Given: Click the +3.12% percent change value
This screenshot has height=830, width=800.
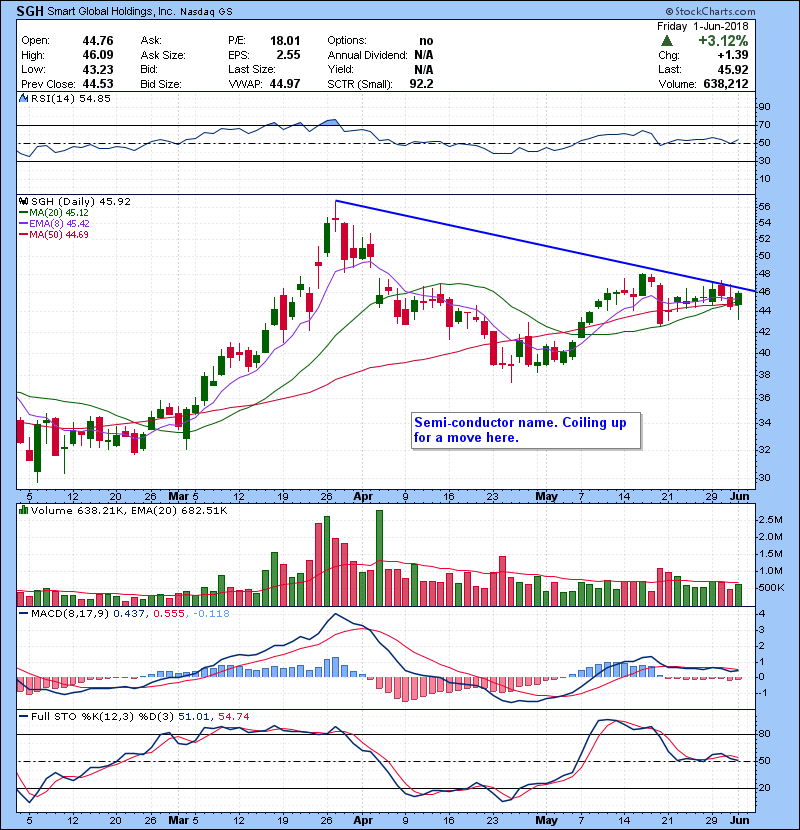Looking at the screenshot, I should [723, 41].
